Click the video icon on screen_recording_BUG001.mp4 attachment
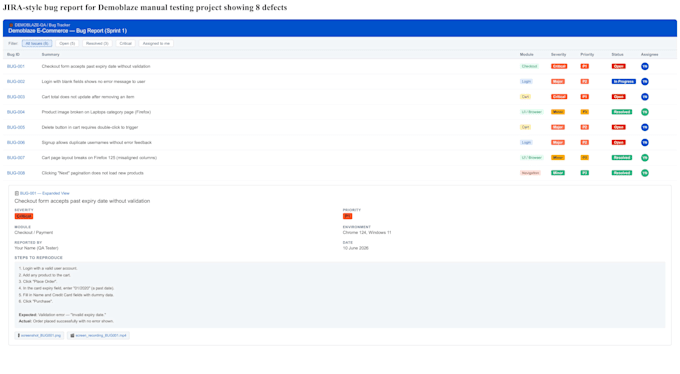 tap(72, 335)
